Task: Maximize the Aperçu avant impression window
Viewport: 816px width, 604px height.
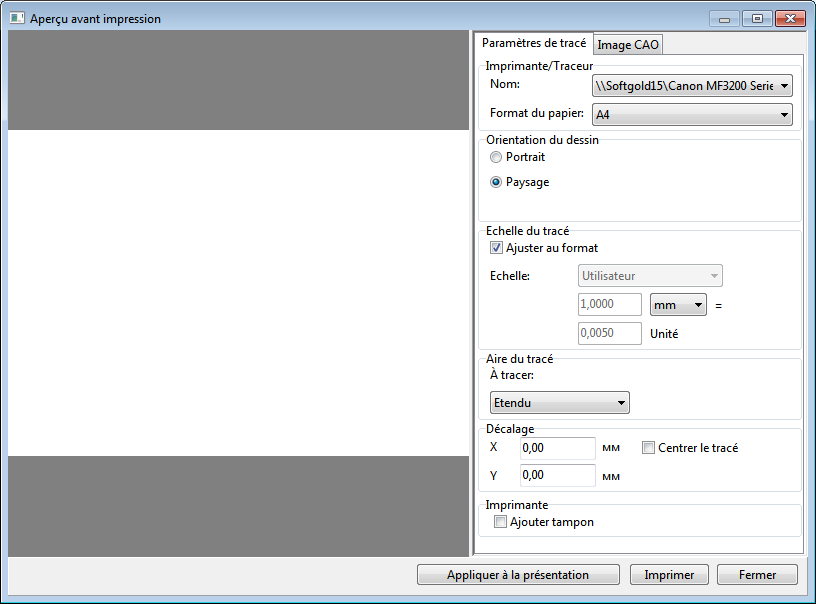Action: point(757,19)
